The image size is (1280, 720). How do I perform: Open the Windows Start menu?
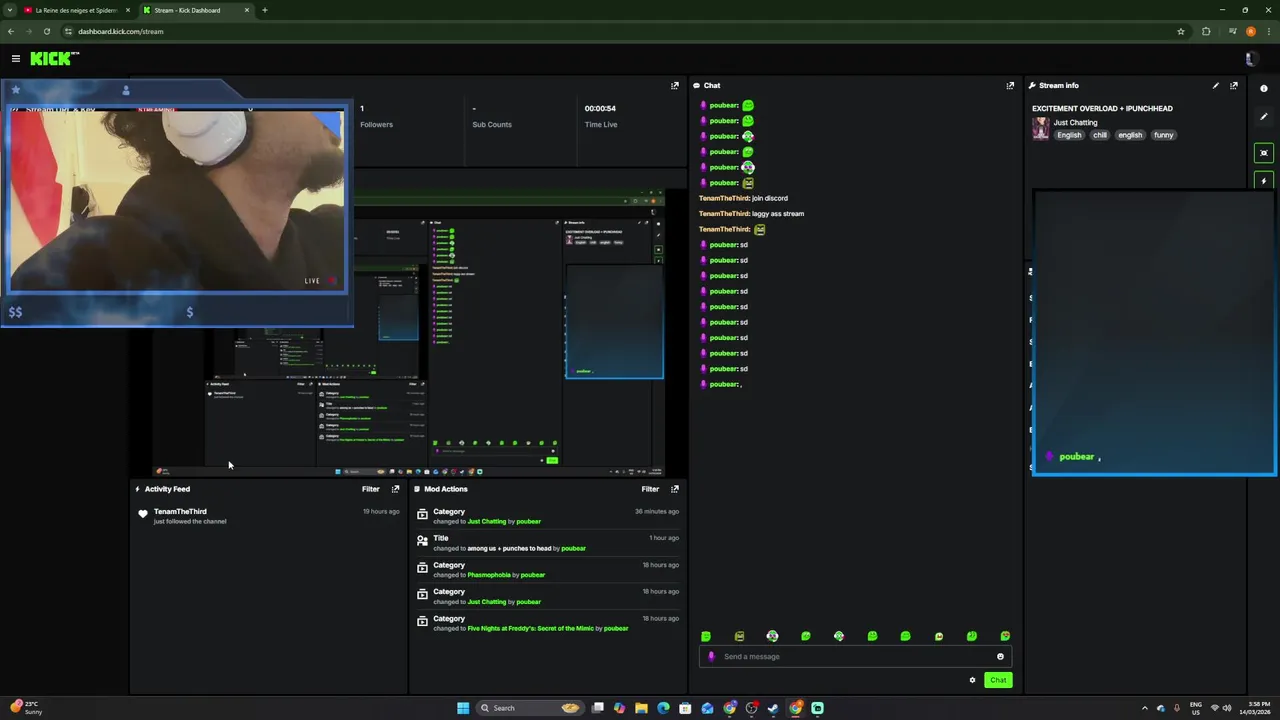click(x=463, y=708)
